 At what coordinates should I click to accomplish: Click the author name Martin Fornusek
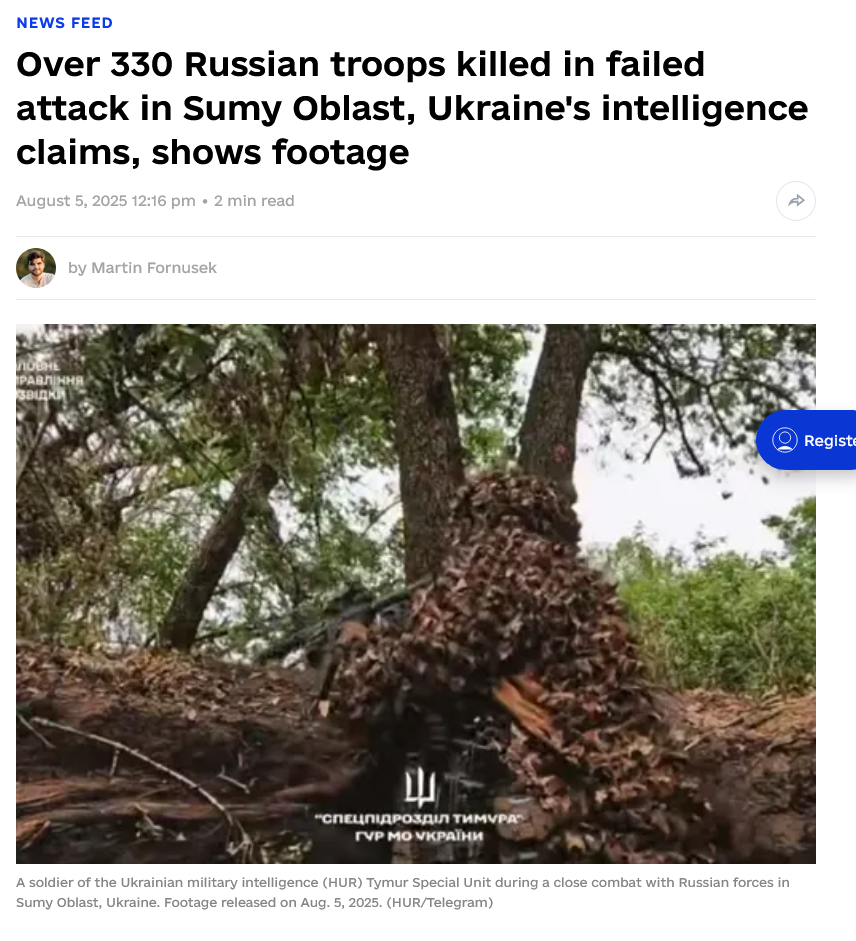tap(154, 268)
